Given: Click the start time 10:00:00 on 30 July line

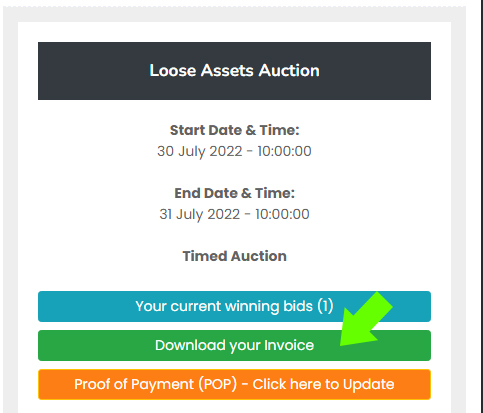Looking at the screenshot, I should tap(284, 151).
